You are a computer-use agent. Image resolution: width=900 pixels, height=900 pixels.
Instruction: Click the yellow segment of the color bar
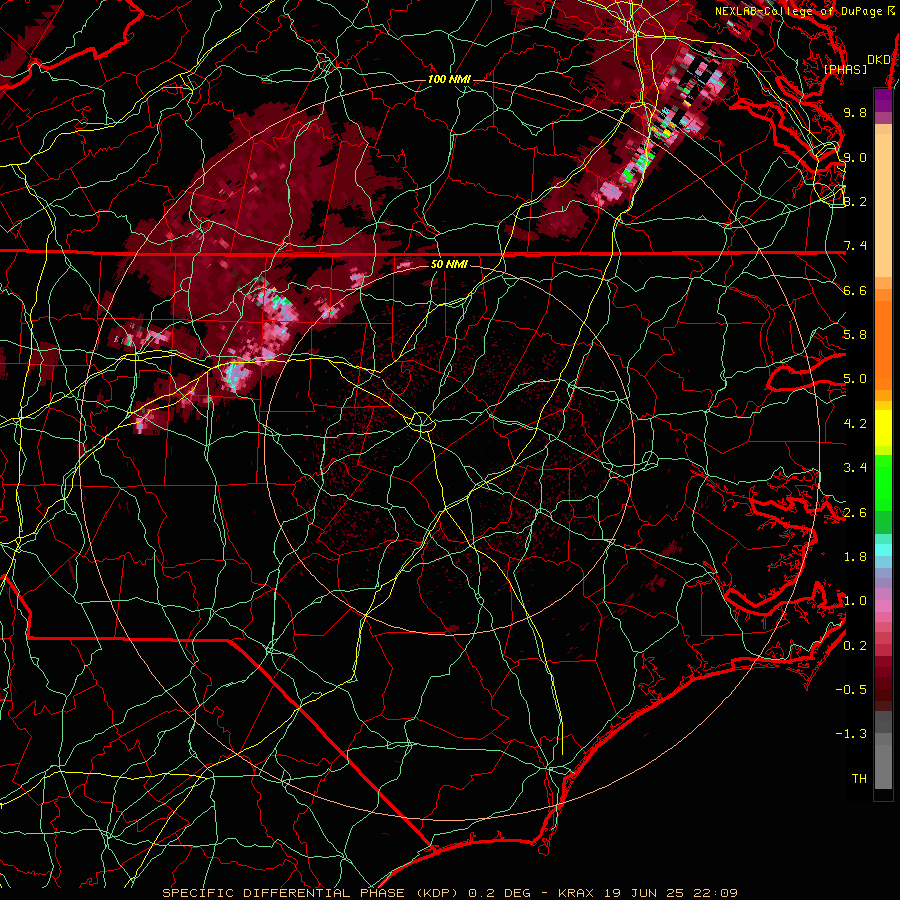tap(883, 428)
